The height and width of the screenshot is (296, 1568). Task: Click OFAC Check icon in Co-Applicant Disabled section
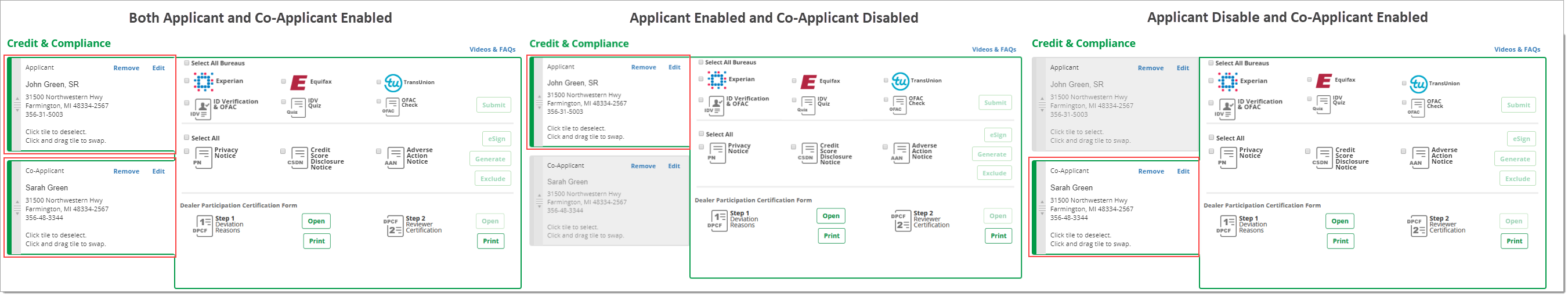(899, 104)
